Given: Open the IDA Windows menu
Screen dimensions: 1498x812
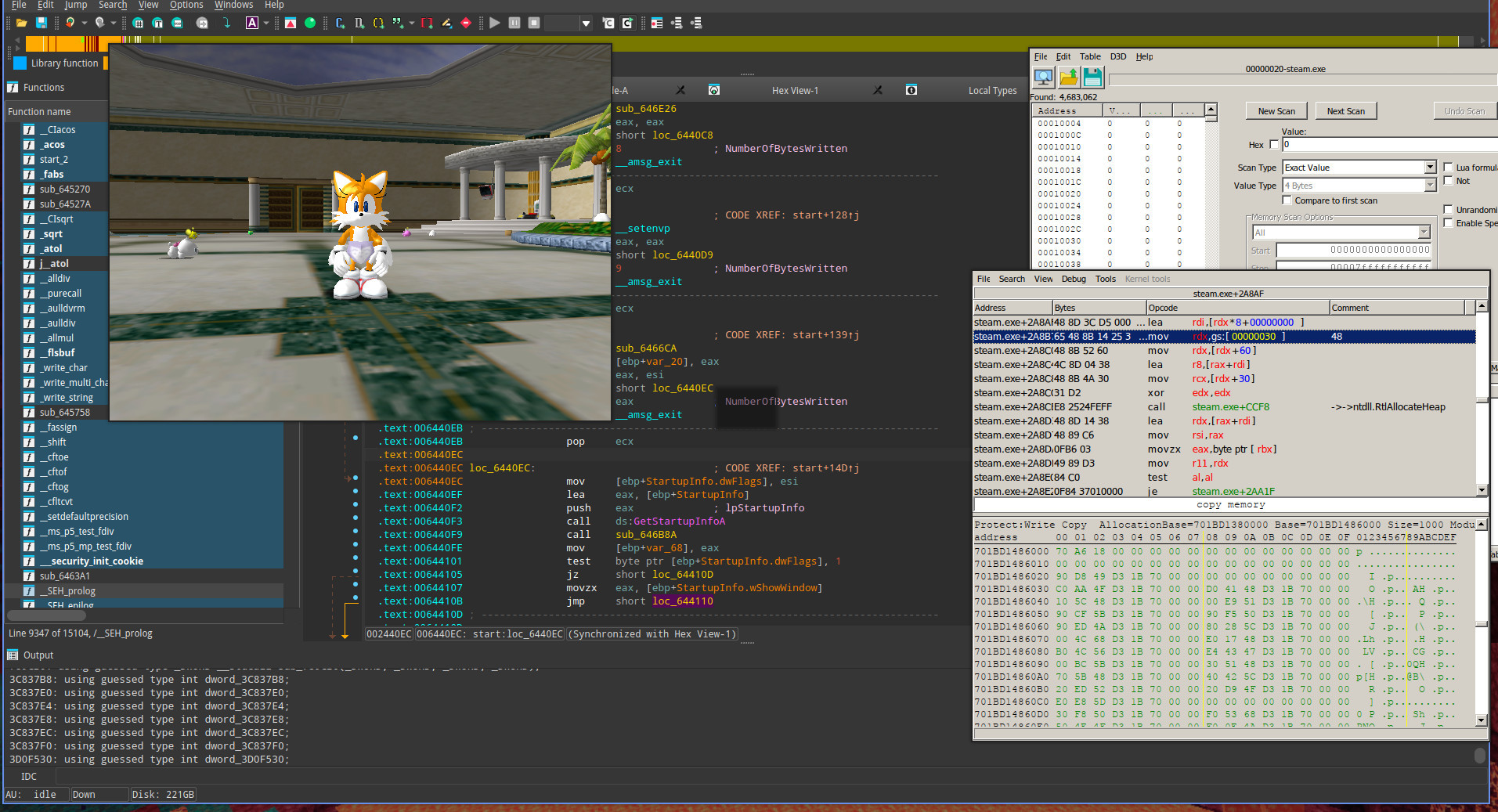Looking at the screenshot, I should click(x=234, y=5).
